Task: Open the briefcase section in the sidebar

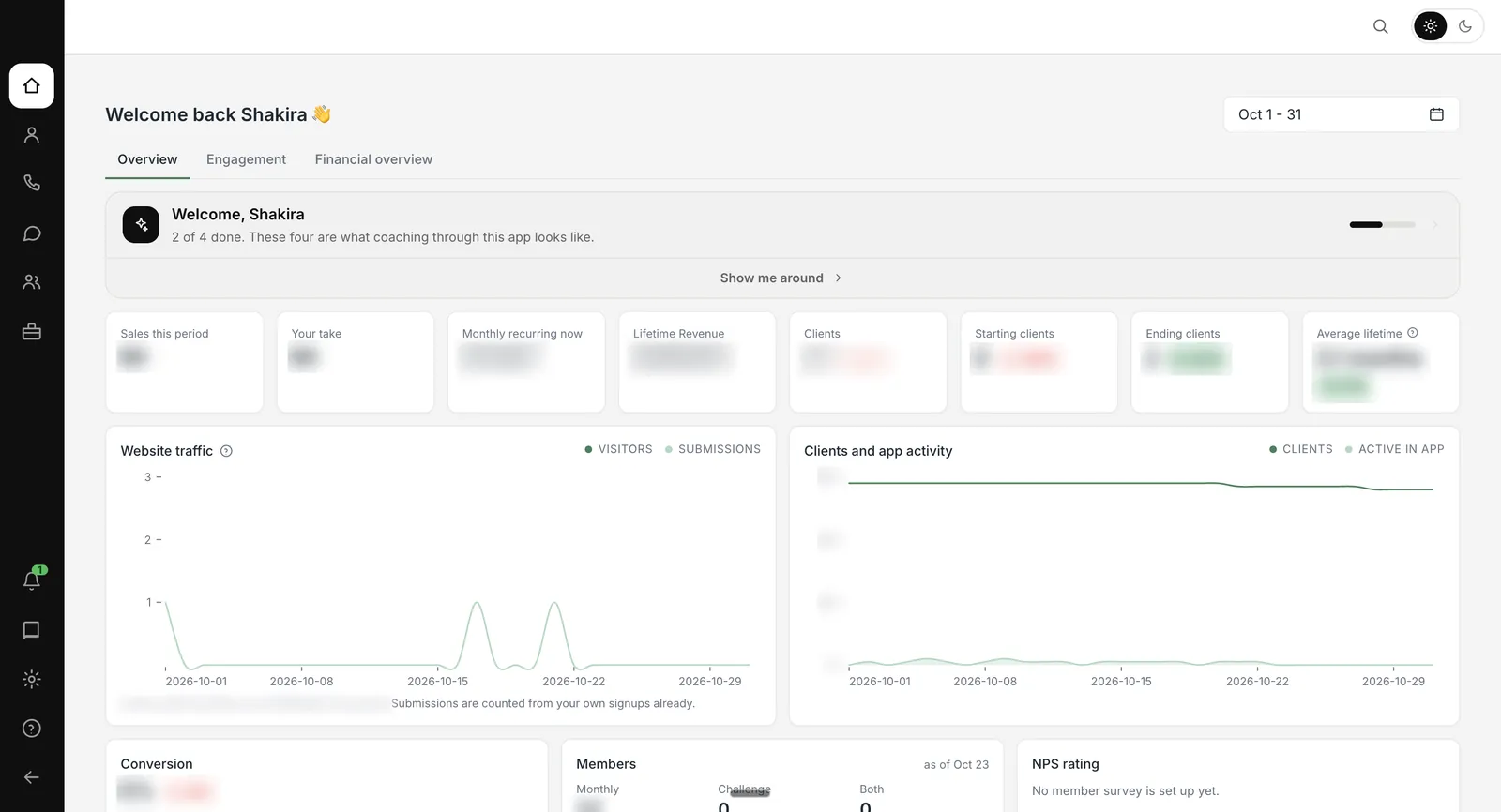Action: coord(32,332)
